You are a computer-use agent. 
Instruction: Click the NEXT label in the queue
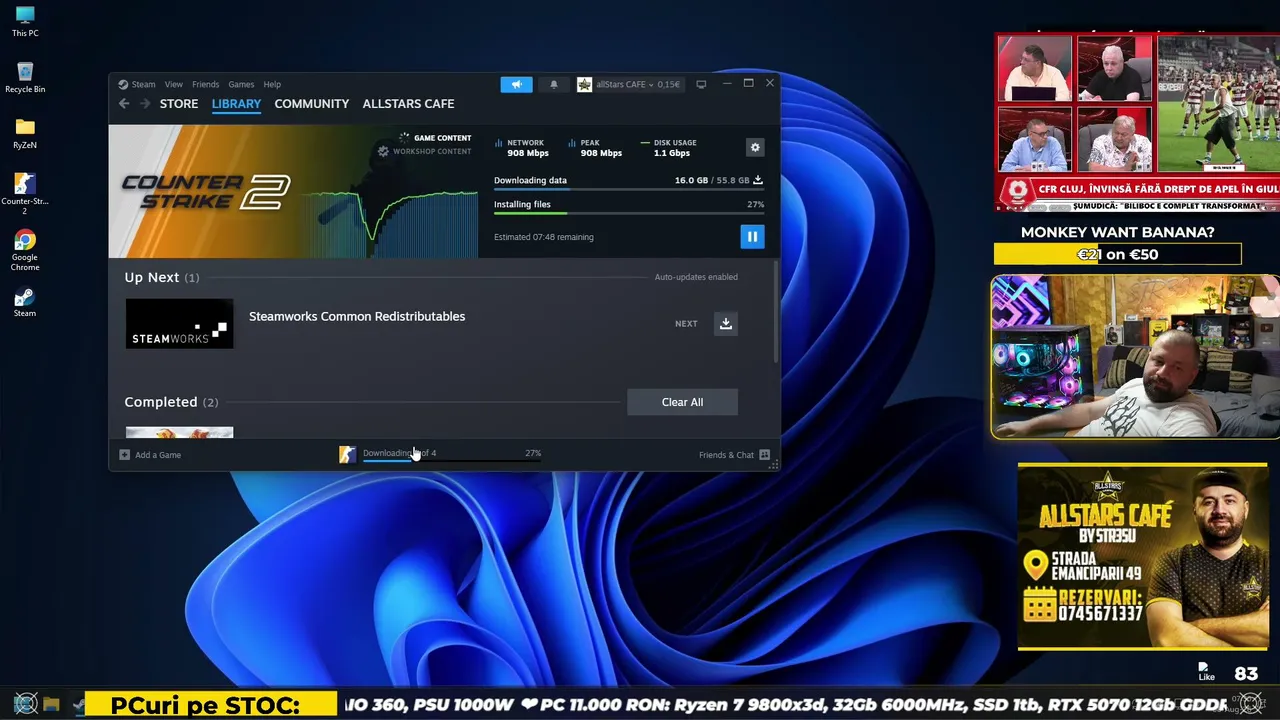(x=686, y=324)
